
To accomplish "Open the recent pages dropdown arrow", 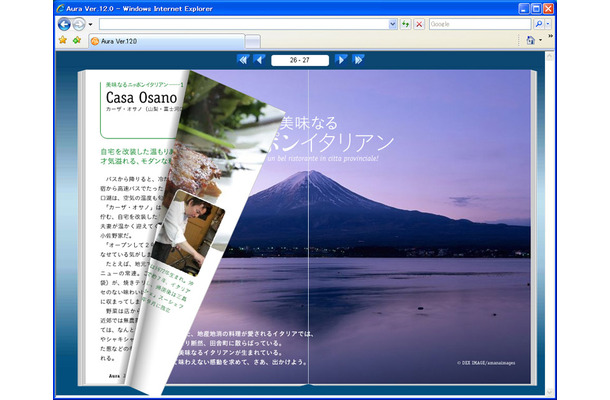I will (90, 25).
